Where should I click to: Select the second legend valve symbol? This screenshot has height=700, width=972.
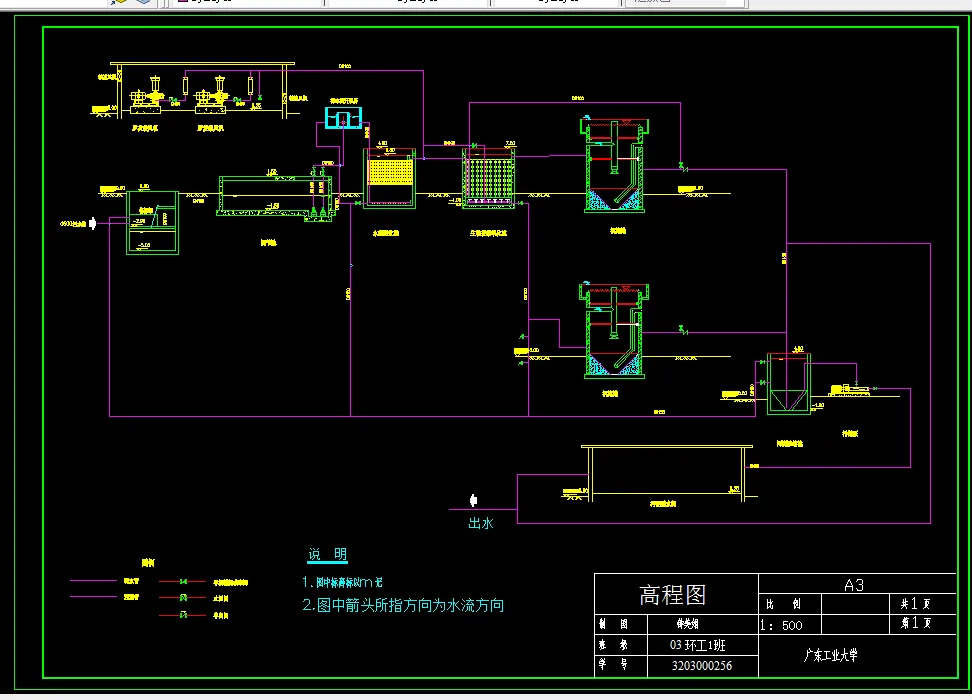tap(183, 598)
